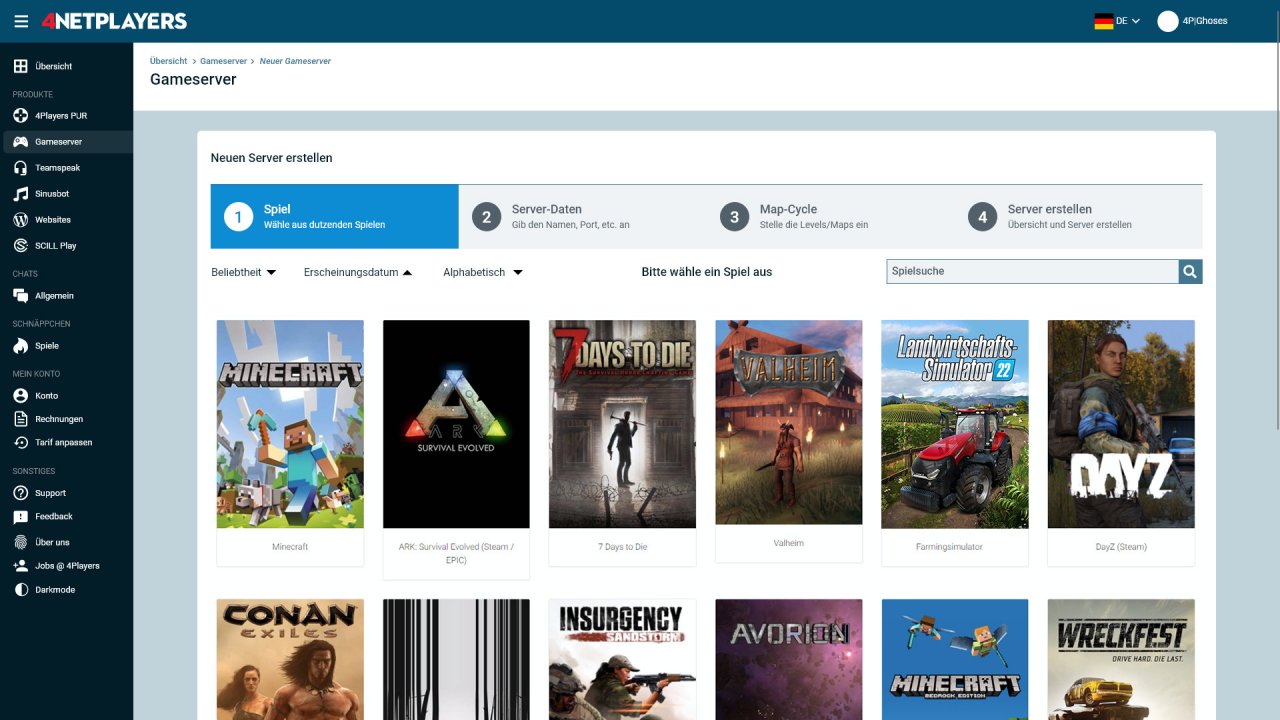Click the 4Players PUR icon
This screenshot has height=720, width=1280.
coord(20,116)
